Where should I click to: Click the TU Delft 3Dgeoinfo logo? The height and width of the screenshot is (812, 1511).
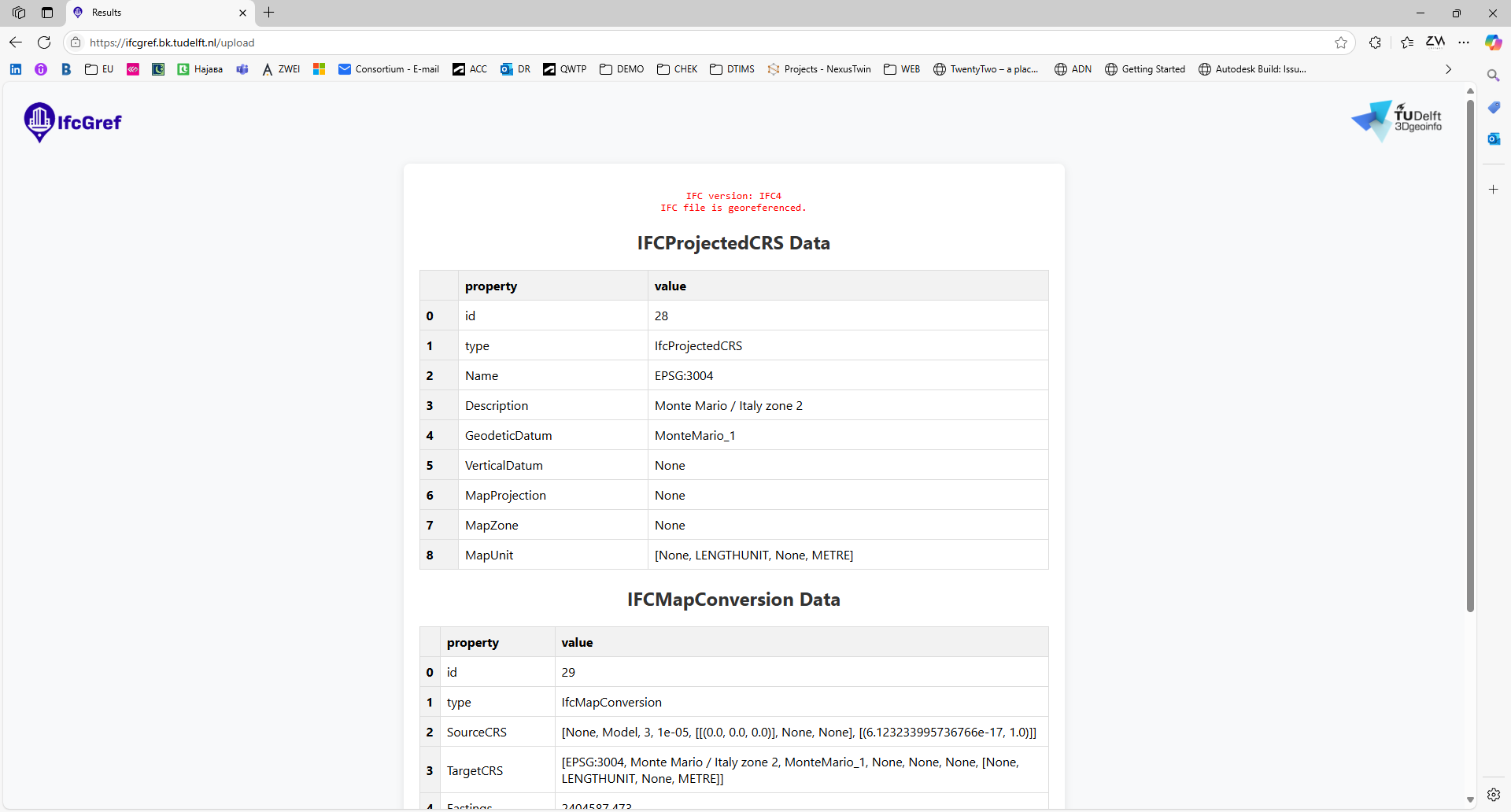click(x=1397, y=121)
